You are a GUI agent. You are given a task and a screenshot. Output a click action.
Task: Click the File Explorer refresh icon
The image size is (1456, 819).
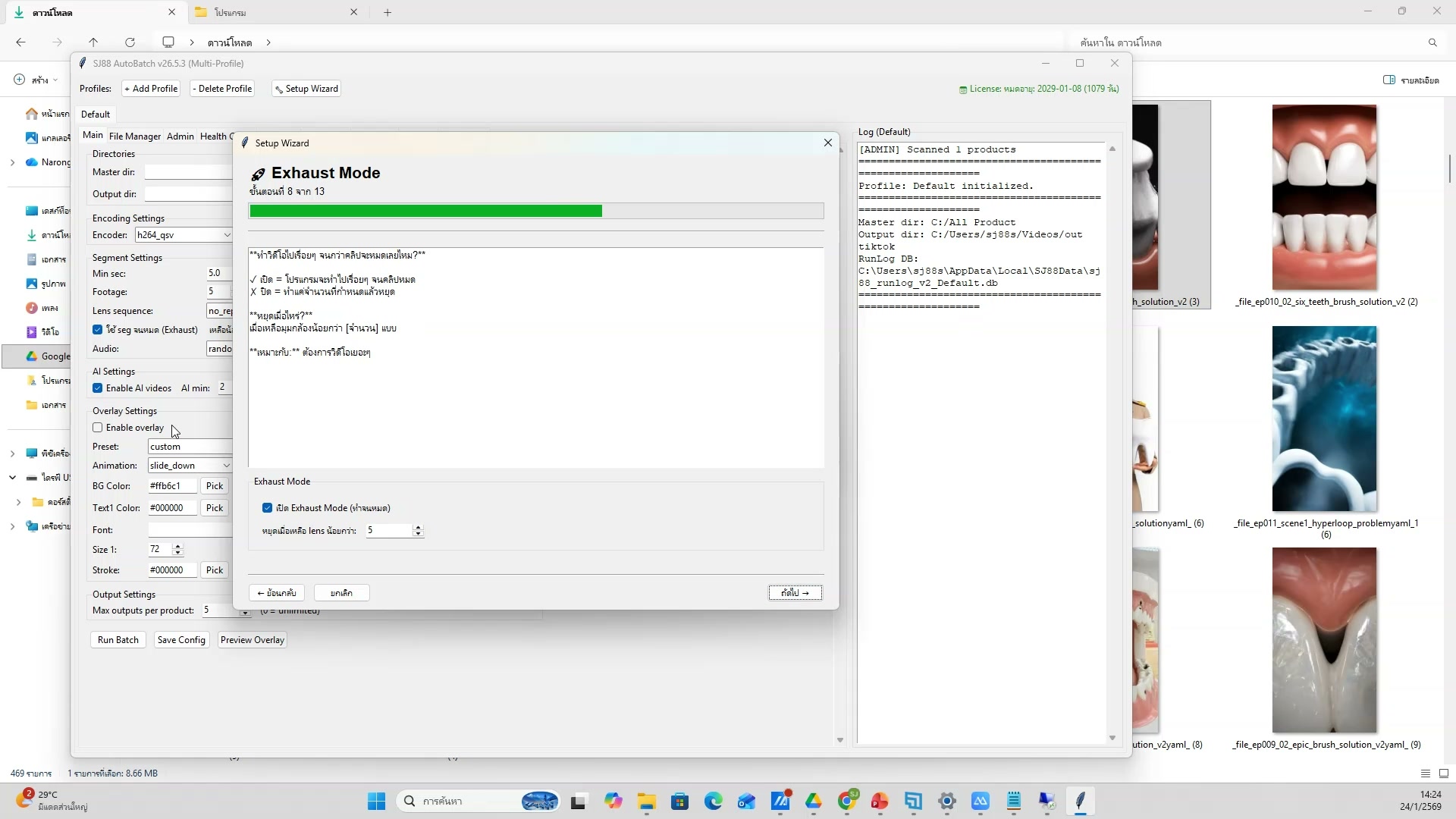(130, 42)
